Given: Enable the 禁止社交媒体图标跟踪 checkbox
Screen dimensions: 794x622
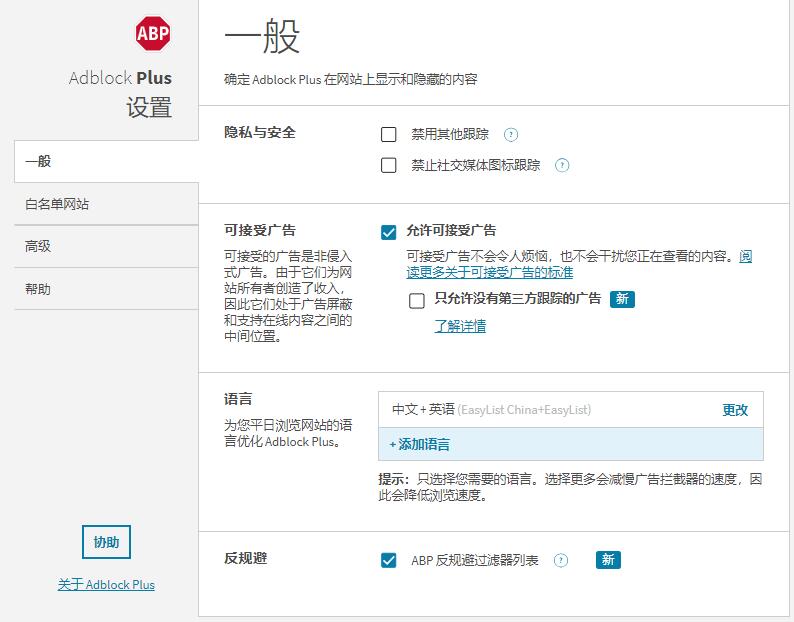Looking at the screenshot, I should 388,165.
